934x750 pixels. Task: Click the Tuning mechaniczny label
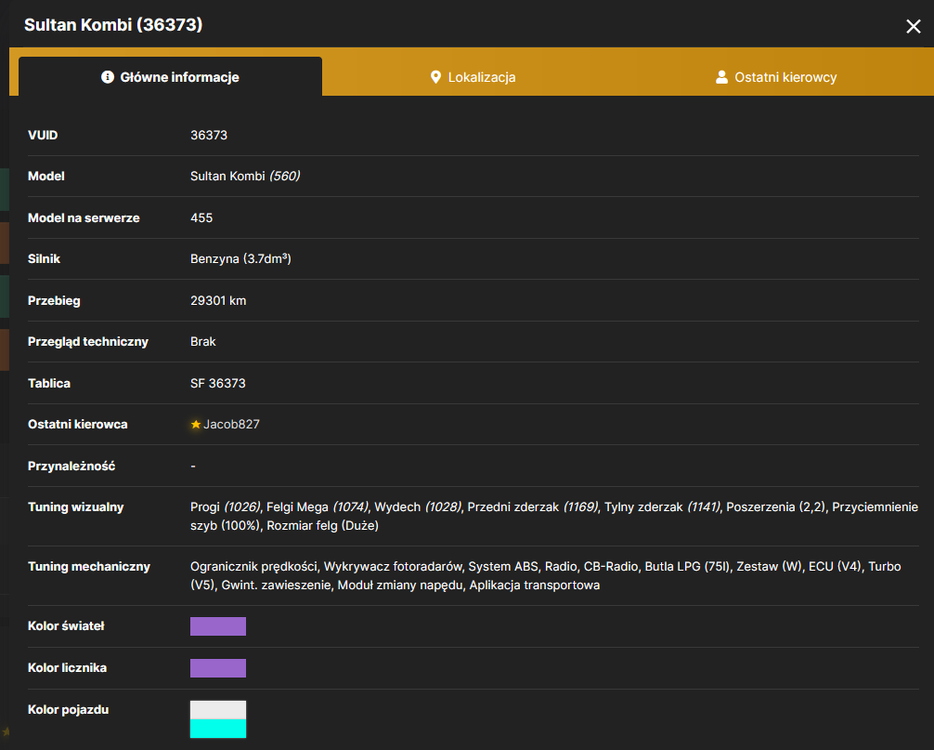pos(89,567)
